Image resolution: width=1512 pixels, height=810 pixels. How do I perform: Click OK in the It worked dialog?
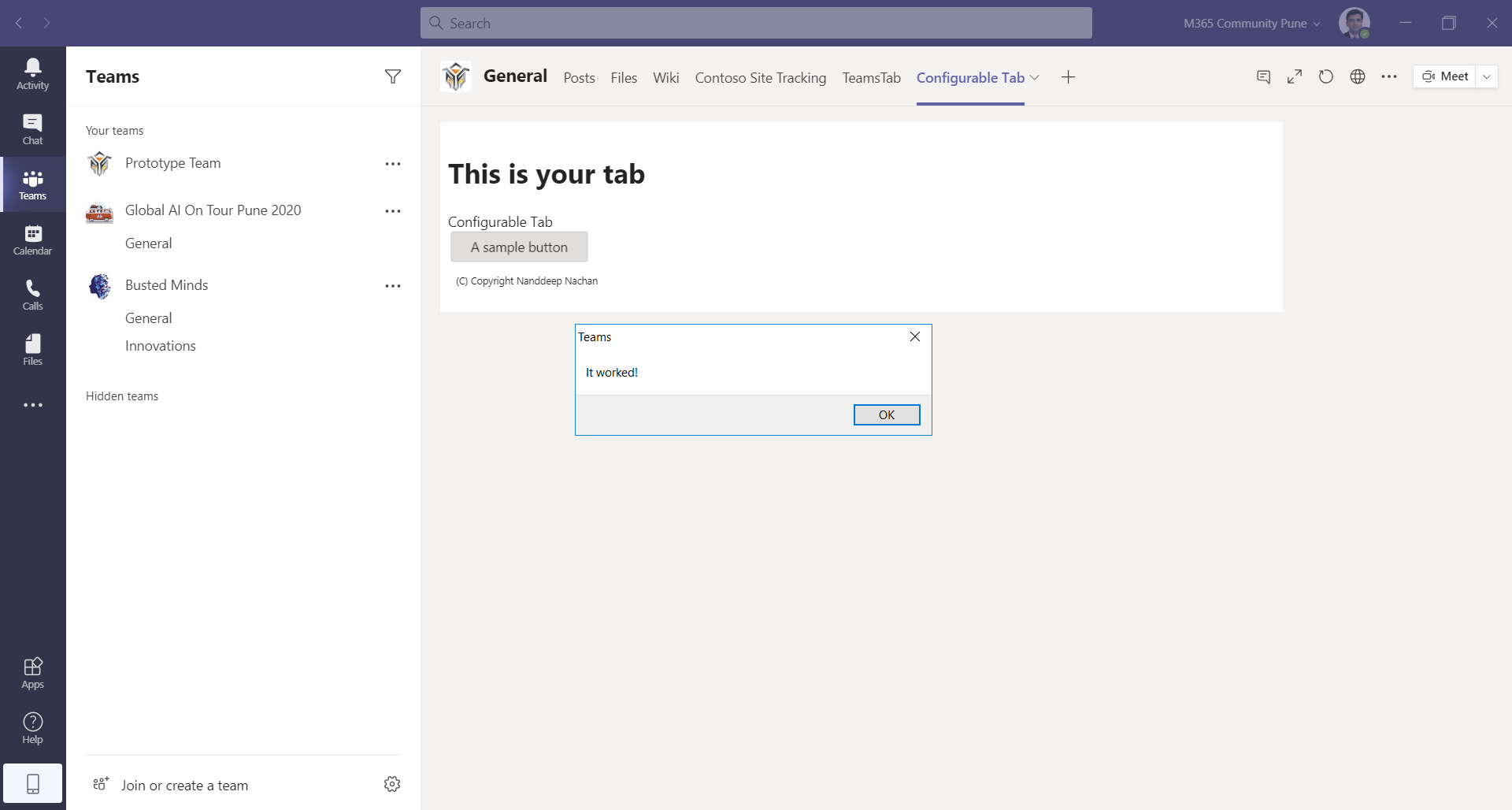(x=886, y=414)
